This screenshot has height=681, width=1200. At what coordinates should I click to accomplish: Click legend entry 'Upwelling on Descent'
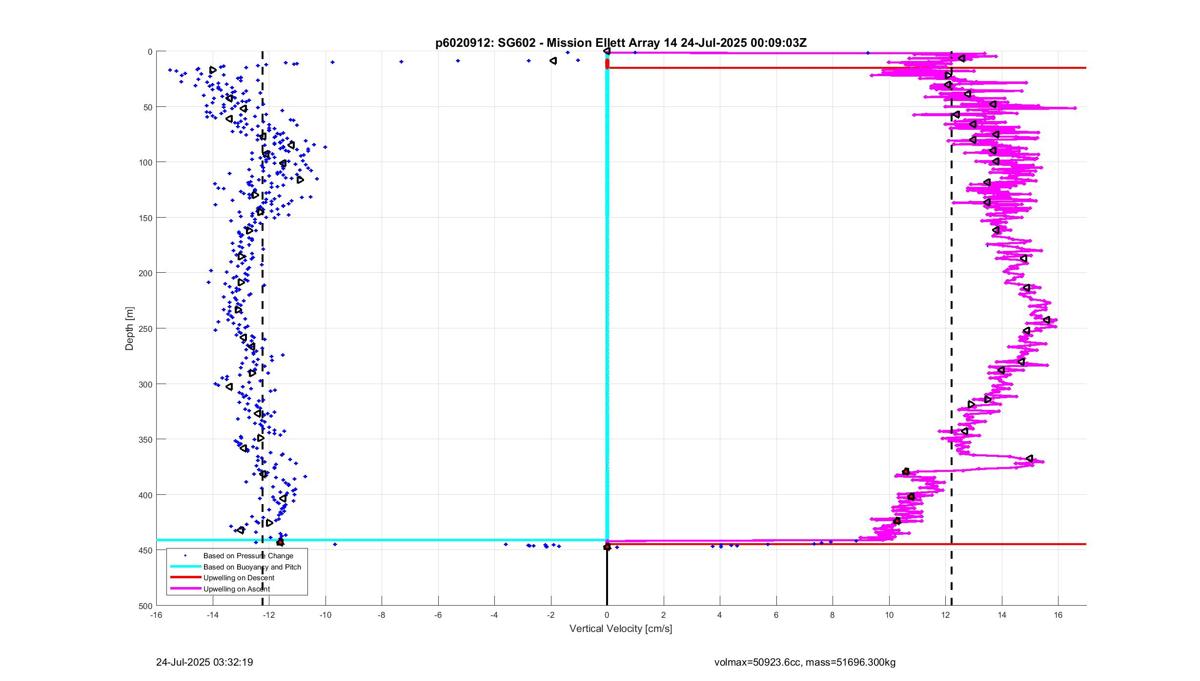[x=240, y=578]
